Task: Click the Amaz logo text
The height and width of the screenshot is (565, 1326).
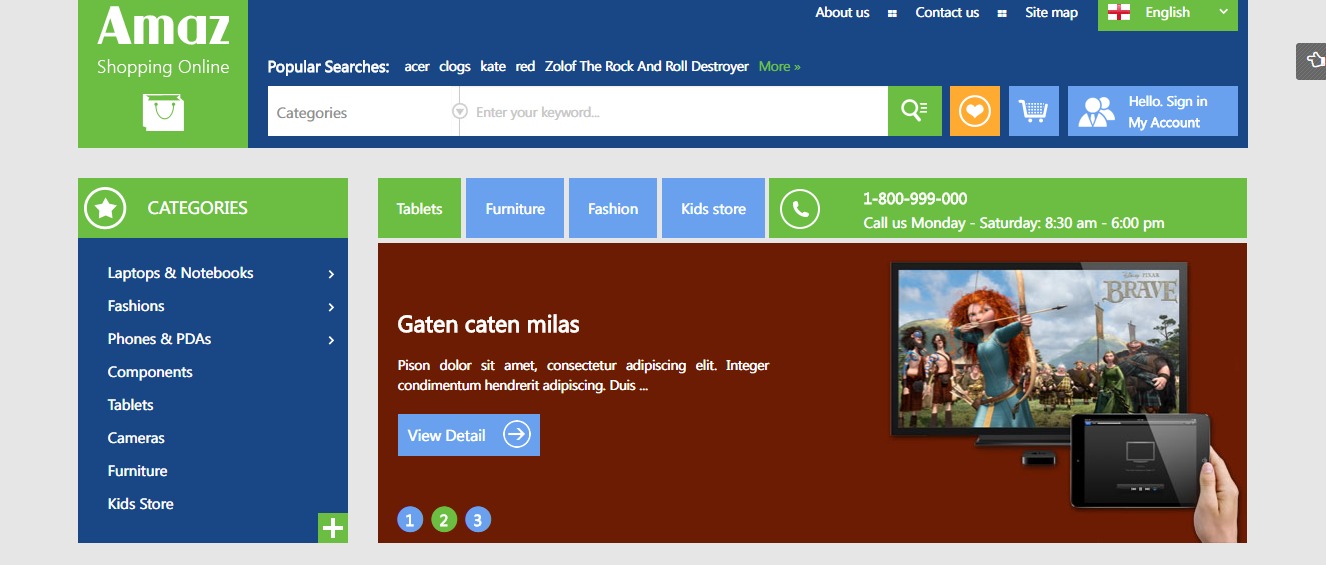Action: (x=163, y=26)
